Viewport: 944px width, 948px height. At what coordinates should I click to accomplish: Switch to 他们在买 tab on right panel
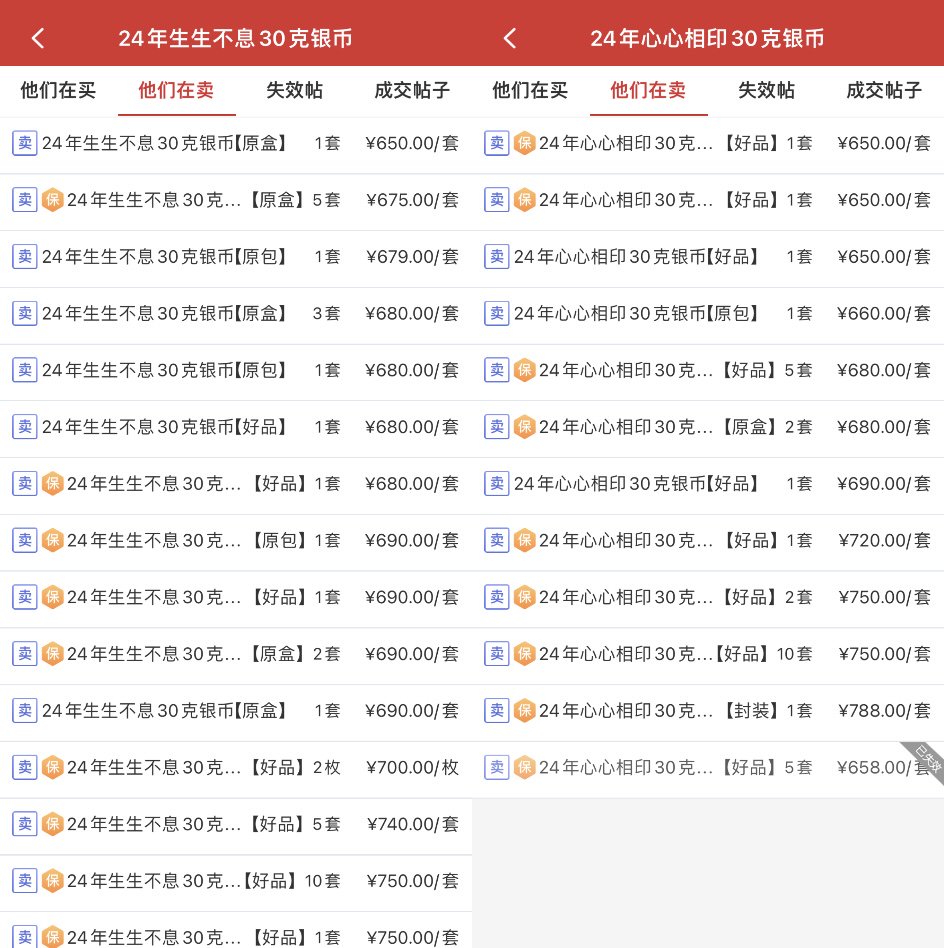[531, 90]
